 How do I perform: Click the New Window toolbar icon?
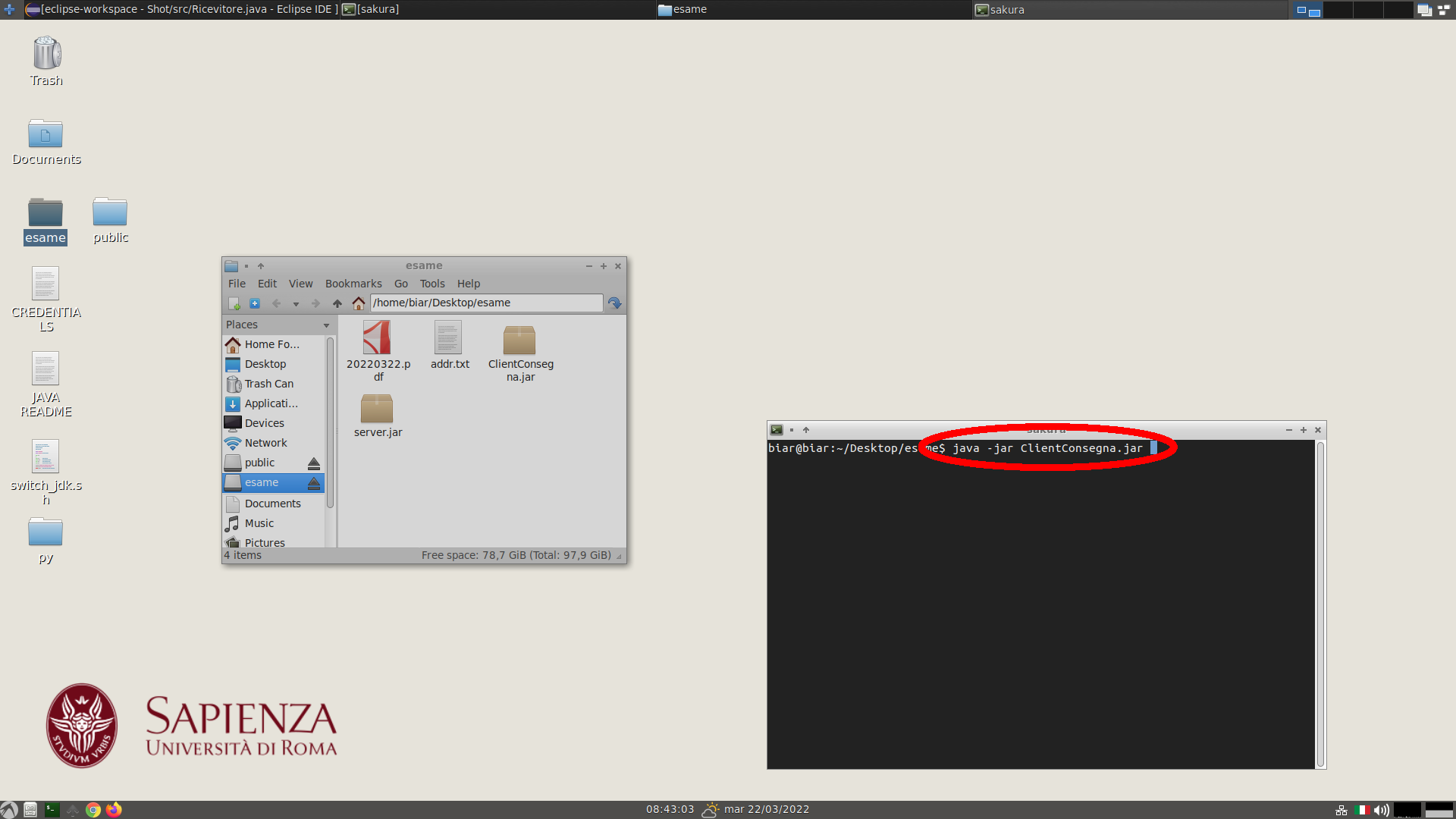(234, 303)
